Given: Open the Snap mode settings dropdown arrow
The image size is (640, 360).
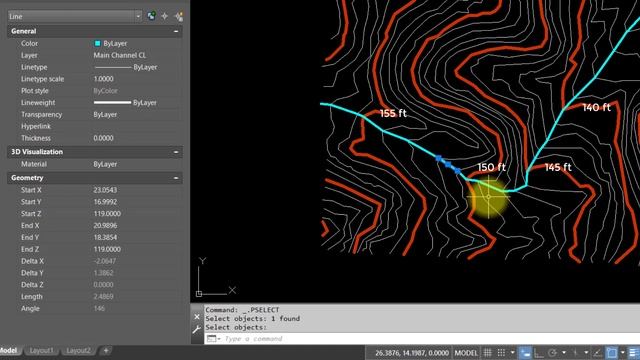Looking at the screenshot, I should pos(513,352).
